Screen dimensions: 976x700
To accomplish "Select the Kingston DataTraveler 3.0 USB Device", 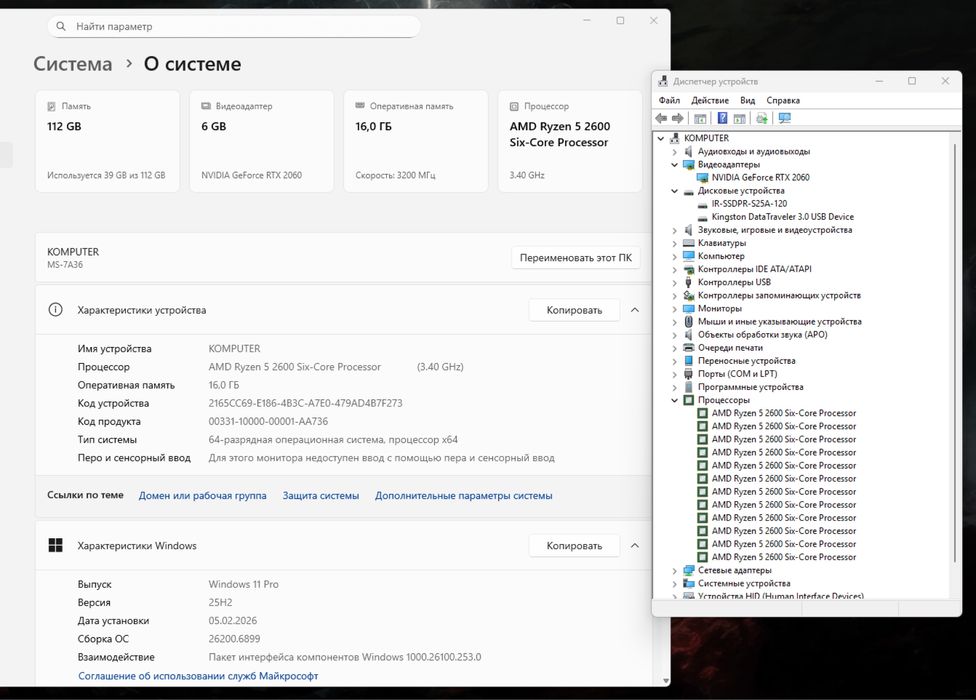I will (x=782, y=216).
